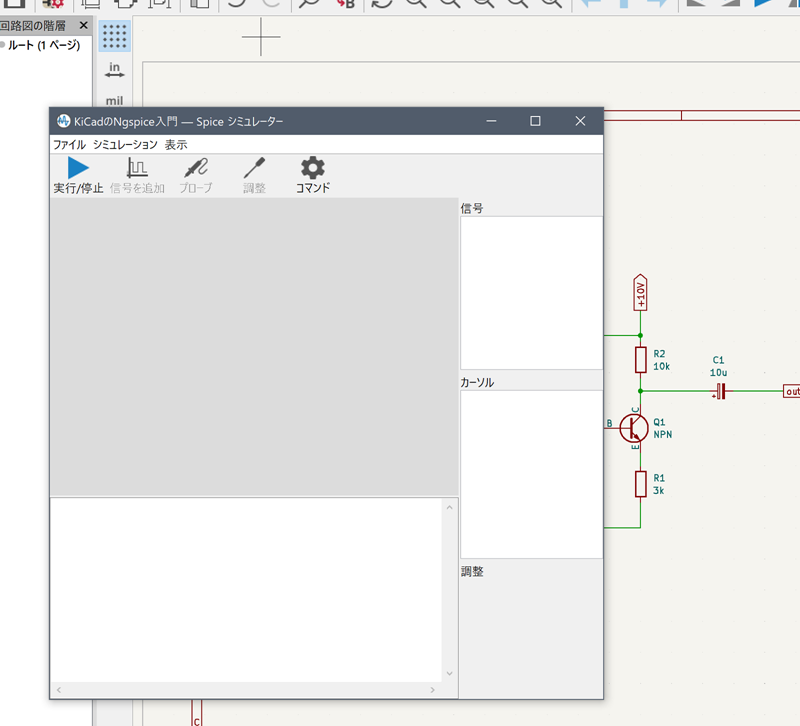
Task: Click the console horizontal scrollbar left arrow
Action: coord(59,690)
